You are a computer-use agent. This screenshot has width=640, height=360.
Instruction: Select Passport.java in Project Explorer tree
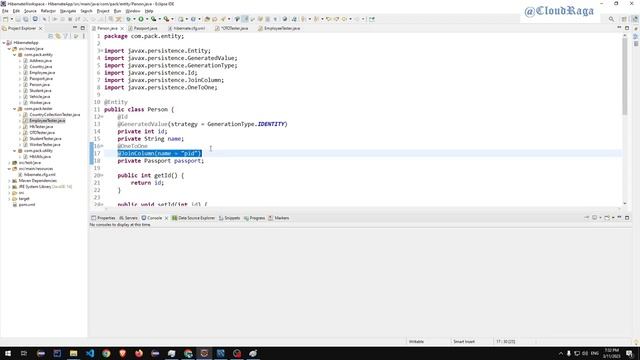[41, 78]
